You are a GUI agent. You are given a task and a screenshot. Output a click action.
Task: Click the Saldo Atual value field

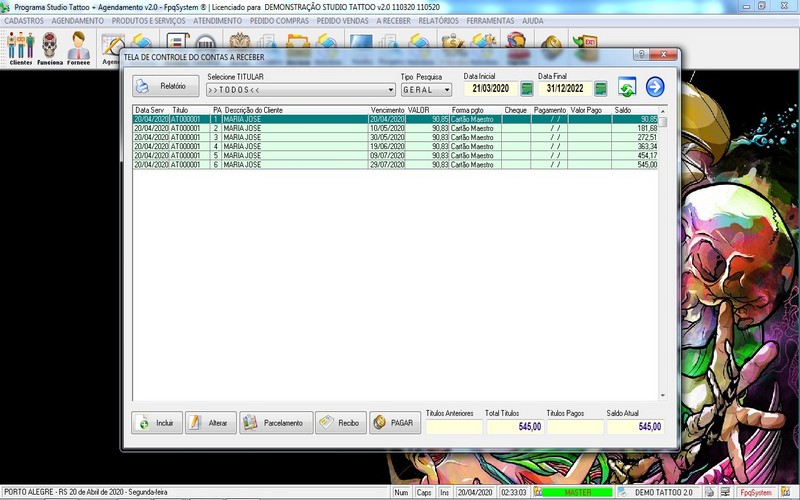click(x=635, y=427)
